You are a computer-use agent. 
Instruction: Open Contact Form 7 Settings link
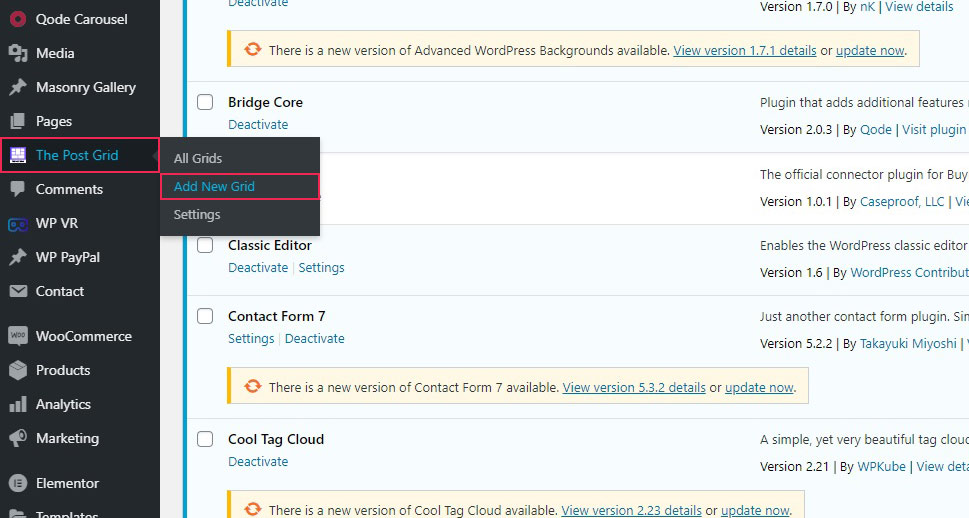click(x=251, y=339)
